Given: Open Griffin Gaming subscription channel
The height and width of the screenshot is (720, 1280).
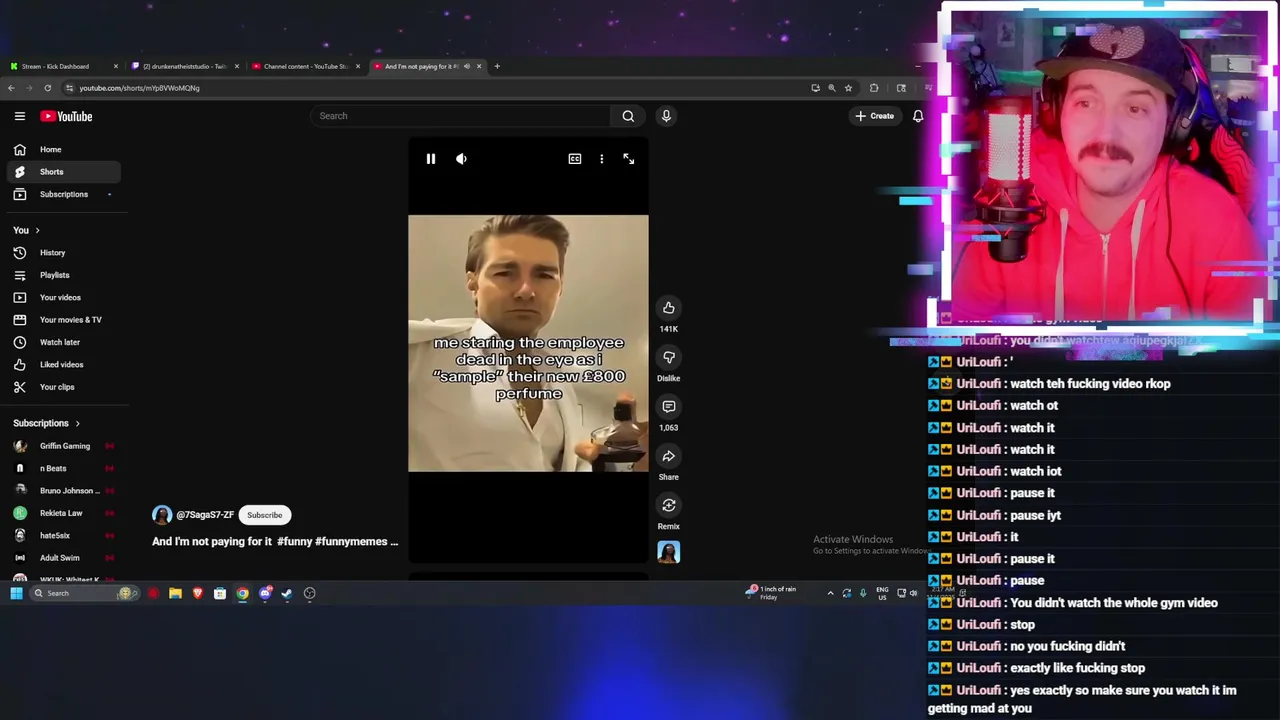Looking at the screenshot, I should (x=64, y=446).
